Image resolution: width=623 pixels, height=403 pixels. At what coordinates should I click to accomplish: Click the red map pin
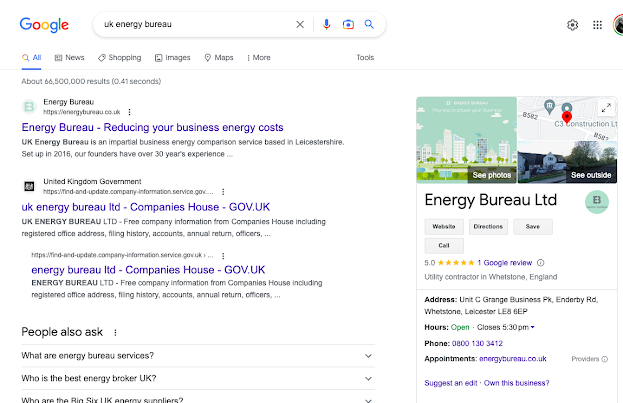click(x=567, y=117)
